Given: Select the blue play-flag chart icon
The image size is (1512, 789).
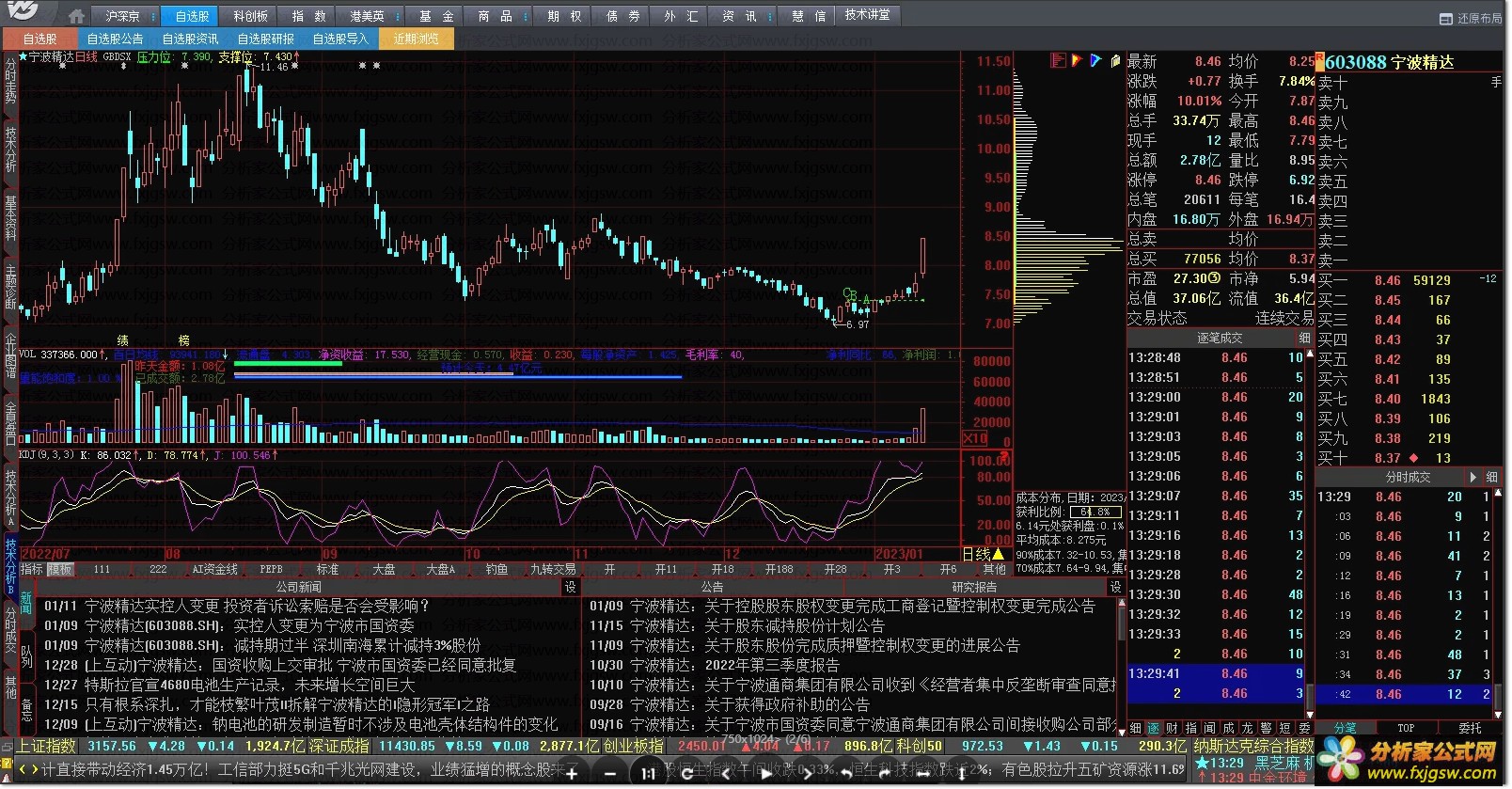Looking at the screenshot, I should coord(1095,61).
